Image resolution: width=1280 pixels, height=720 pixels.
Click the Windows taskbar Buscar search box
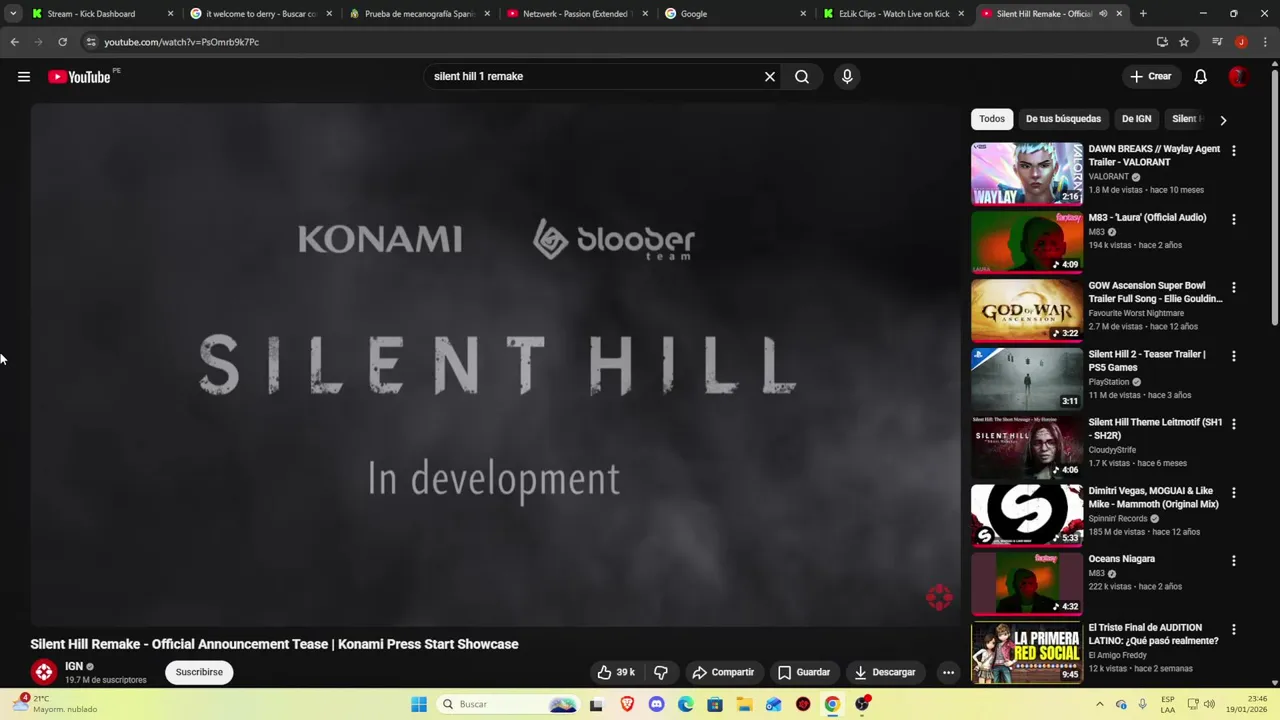[509, 704]
